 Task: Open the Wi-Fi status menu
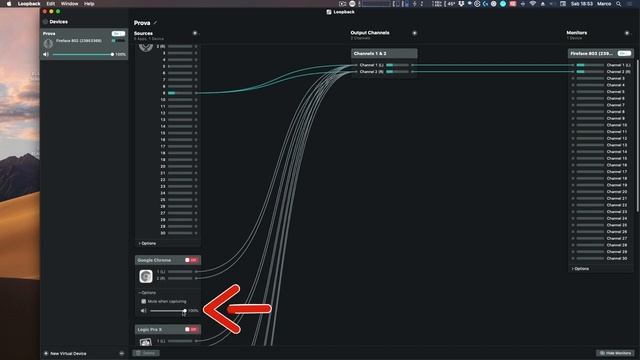(533, 4)
